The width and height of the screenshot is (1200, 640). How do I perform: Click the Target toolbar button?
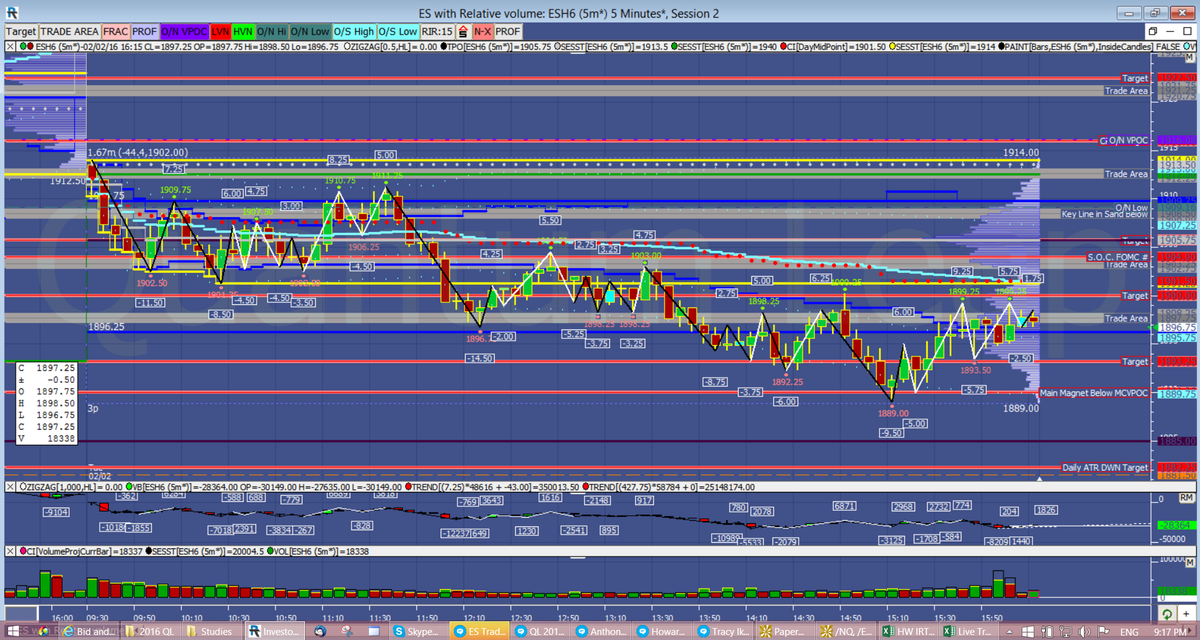click(22, 32)
